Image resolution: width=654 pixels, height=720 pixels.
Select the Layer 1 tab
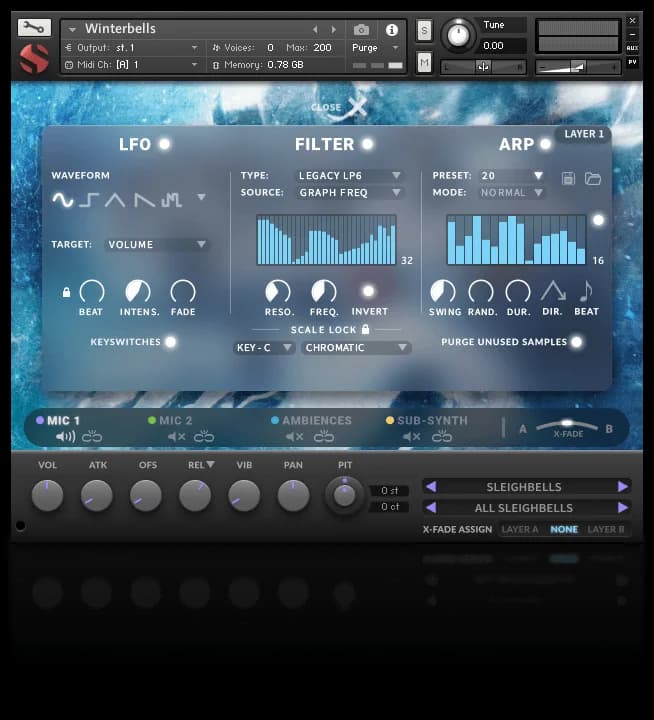point(584,134)
